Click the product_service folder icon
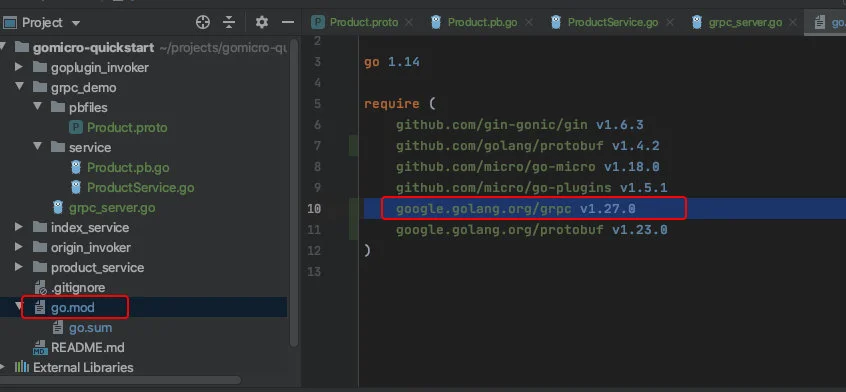Viewport: 846px width, 392px height. pyautogui.click(x=40, y=267)
